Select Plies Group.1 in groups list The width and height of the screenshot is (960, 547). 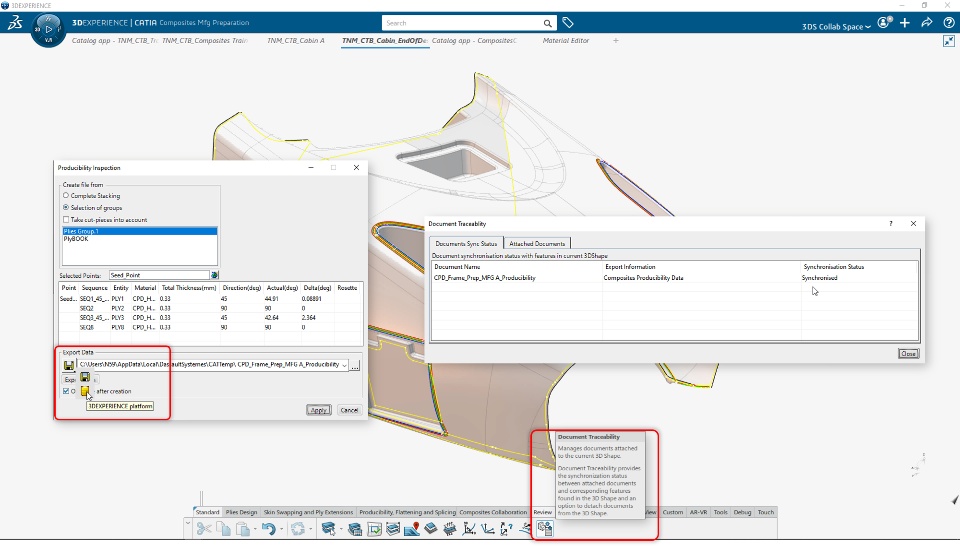[140, 231]
